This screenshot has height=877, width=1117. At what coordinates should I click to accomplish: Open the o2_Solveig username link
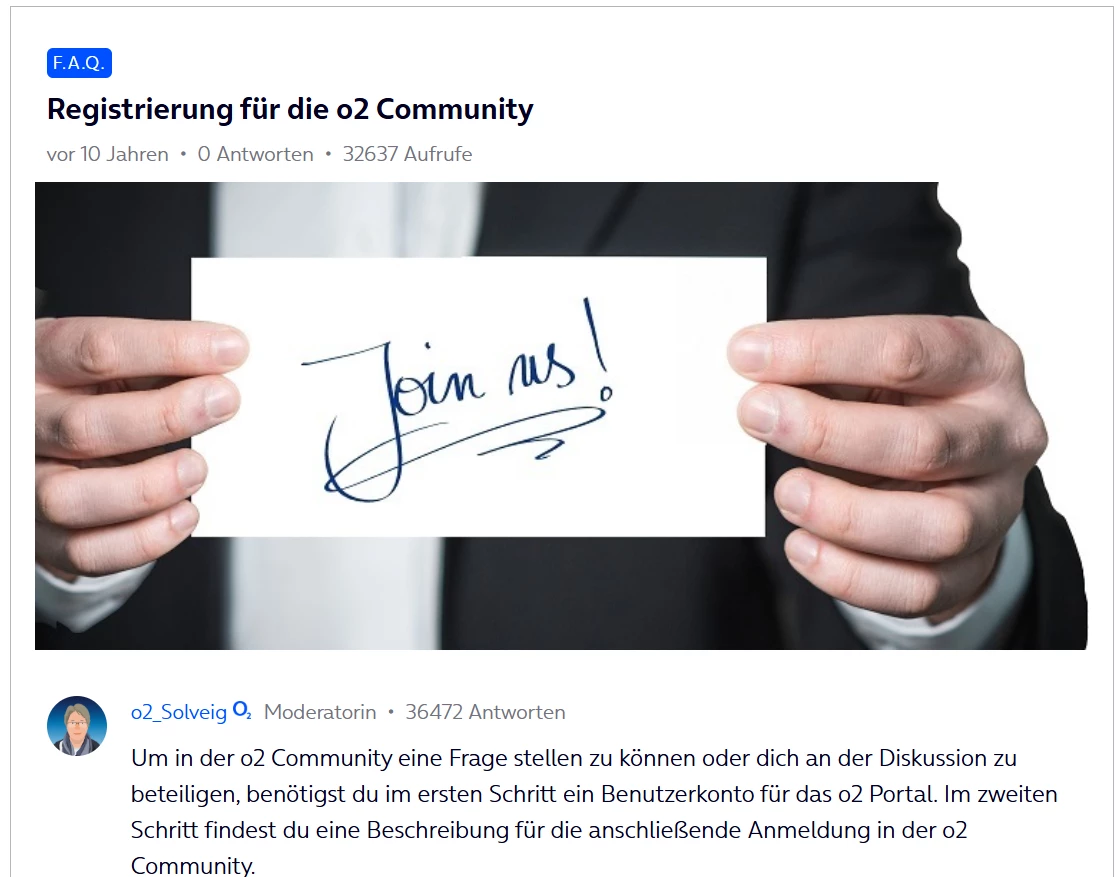point(179,712)
